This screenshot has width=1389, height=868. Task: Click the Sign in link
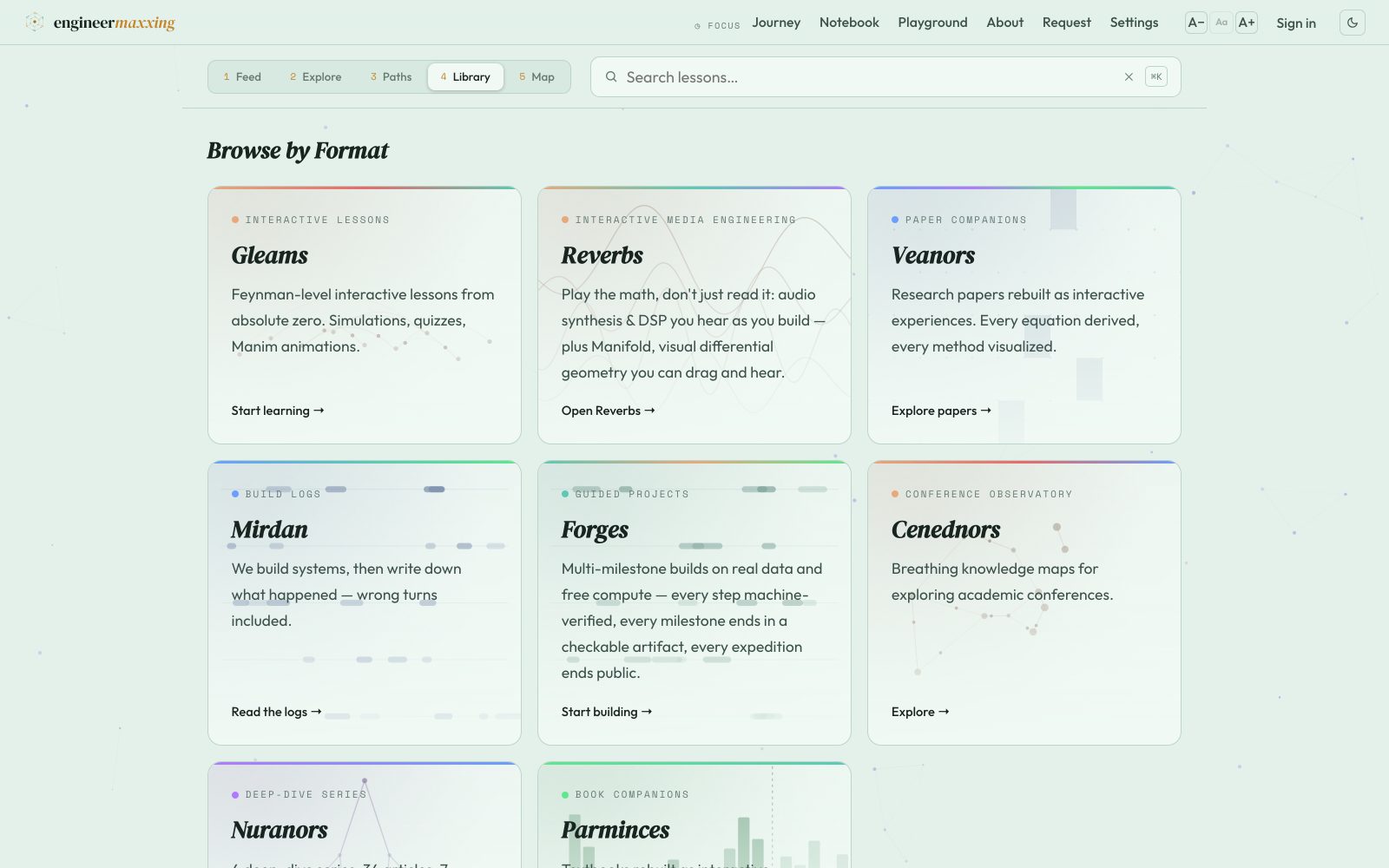pyautogui.click(x=1295, y=23)
